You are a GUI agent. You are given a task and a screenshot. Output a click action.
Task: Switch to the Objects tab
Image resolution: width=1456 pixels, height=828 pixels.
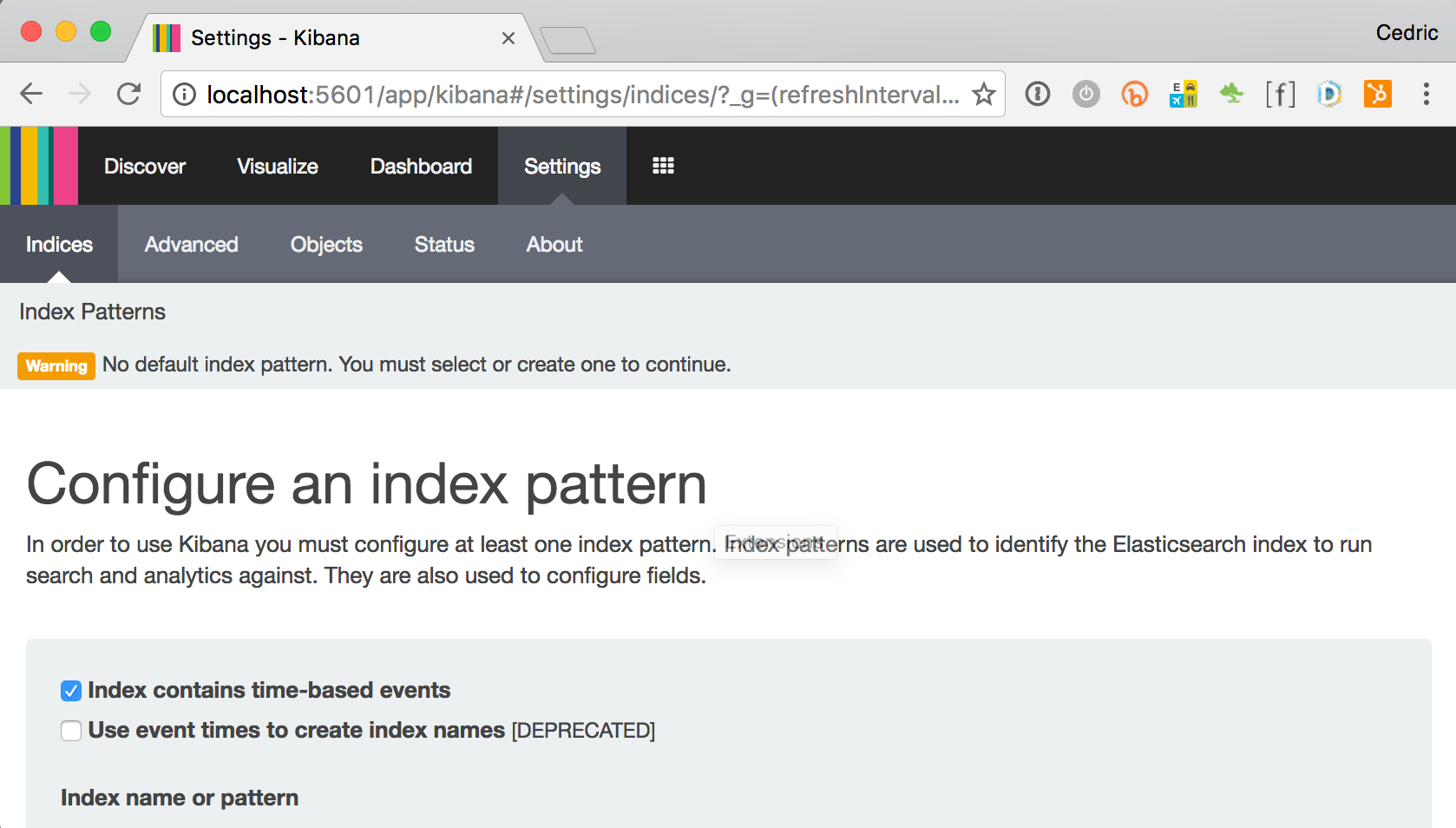click(326, 244)
